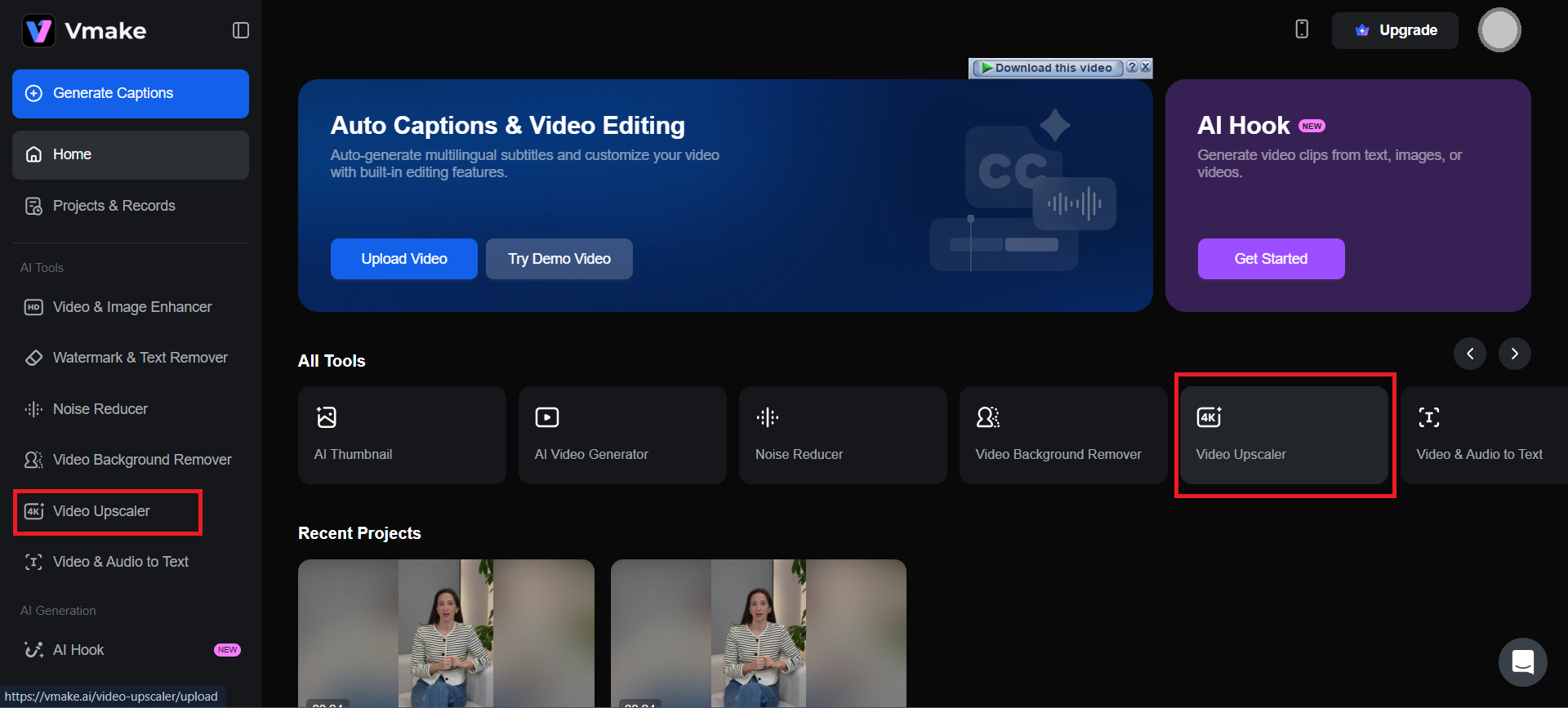
Task: Open the mobile app phone icon
Action: point(1302,29)
